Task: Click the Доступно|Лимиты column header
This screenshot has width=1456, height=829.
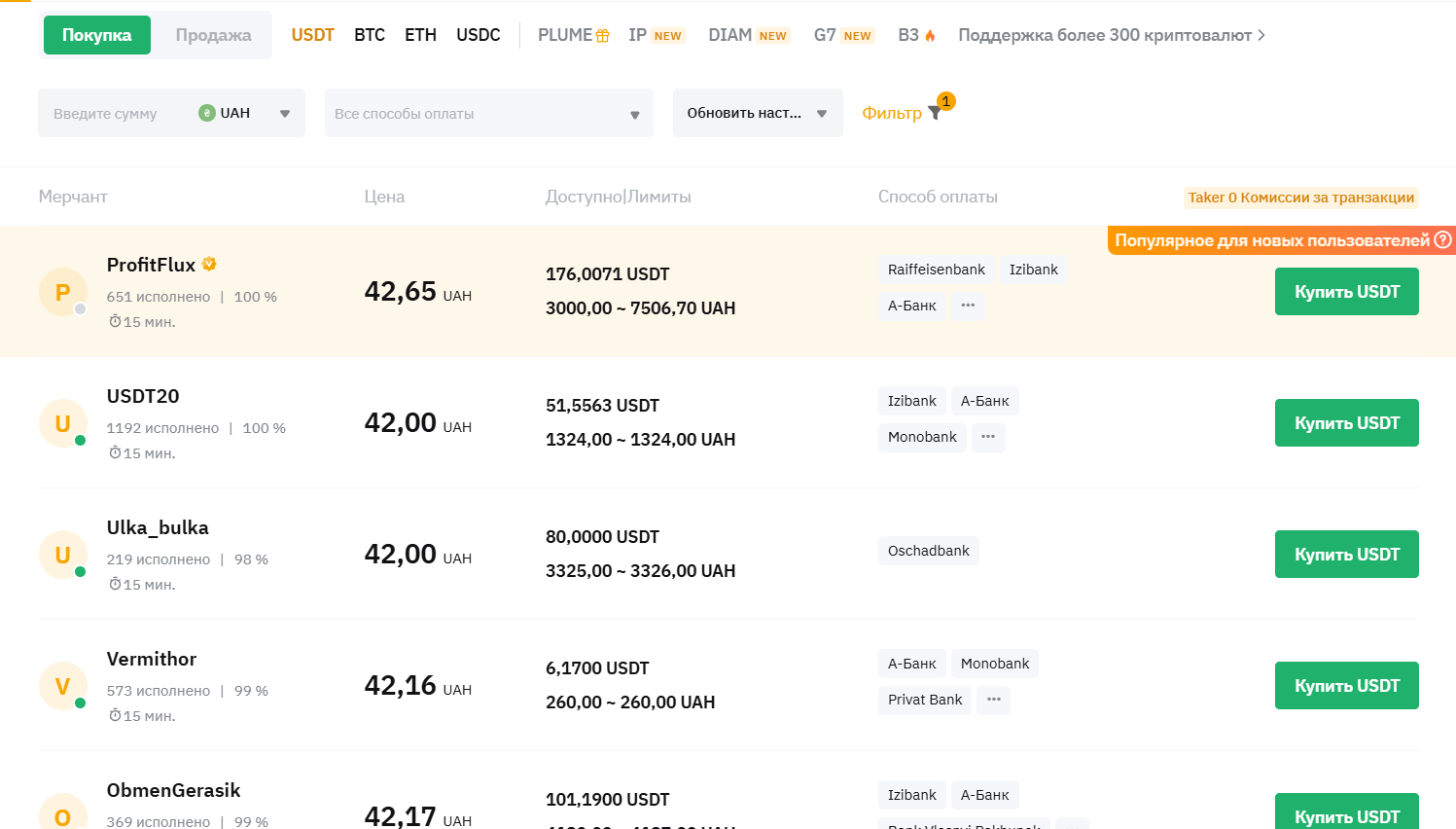Action: pyautogui.click(x=619, y=197)
